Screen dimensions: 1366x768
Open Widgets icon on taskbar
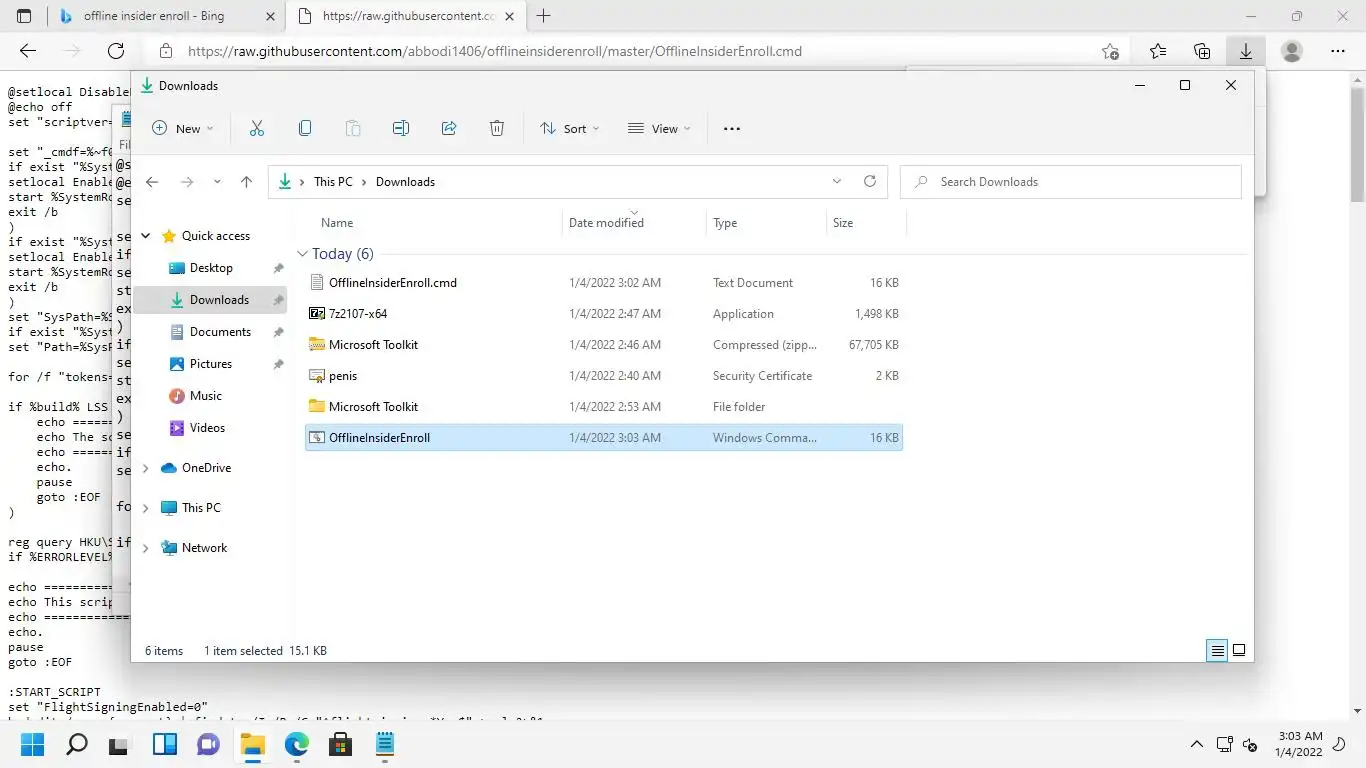point(164,745)
